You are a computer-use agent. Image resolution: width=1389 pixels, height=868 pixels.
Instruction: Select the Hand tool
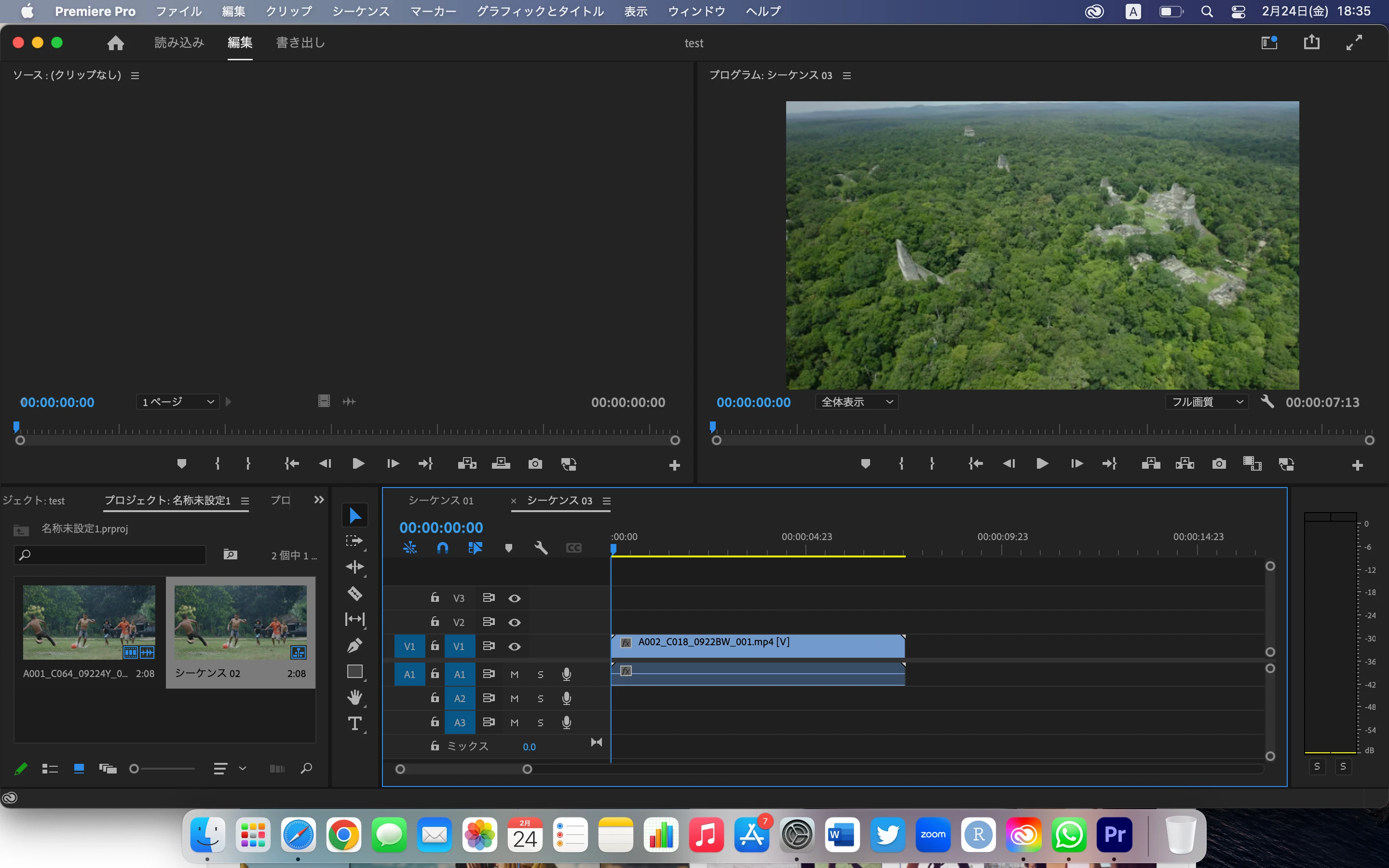(x=354, y=697)
